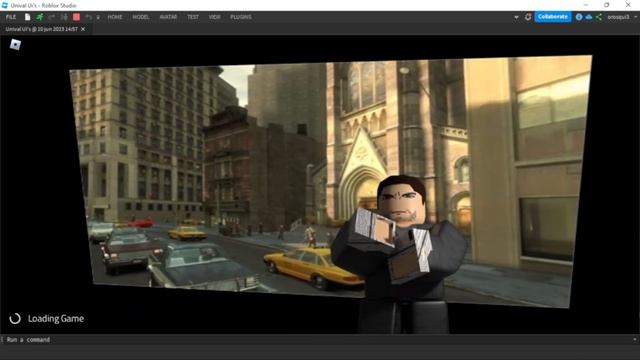Click the Roblox Studio app icon in title bar
This screenshot has height=360, width=640.
pyautogui.click(x=5, y=5)
